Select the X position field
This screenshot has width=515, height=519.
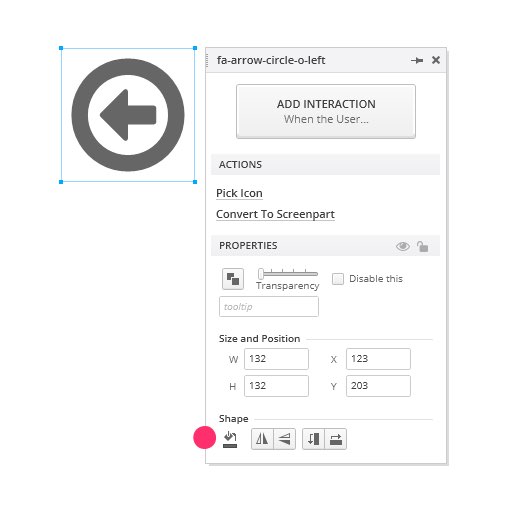pos(378,359)
